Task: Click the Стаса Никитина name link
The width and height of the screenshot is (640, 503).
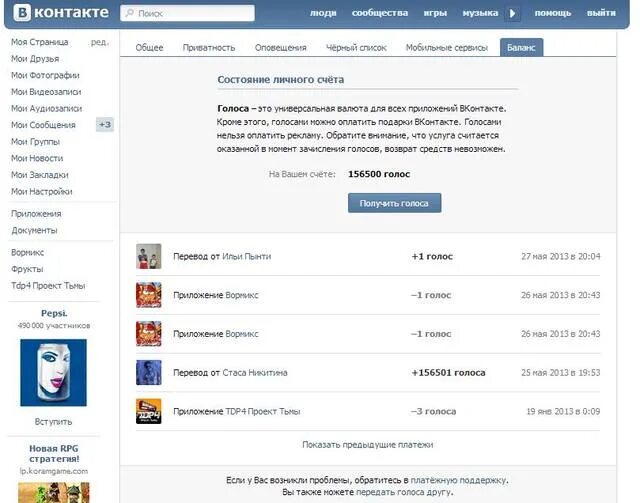Action: [x=255, y=372]
